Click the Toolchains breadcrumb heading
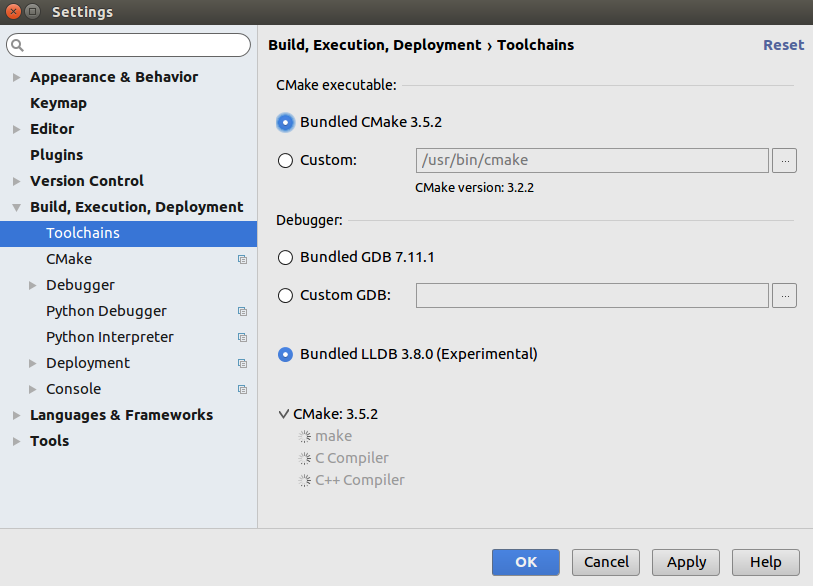 click(x=536, y=45)
